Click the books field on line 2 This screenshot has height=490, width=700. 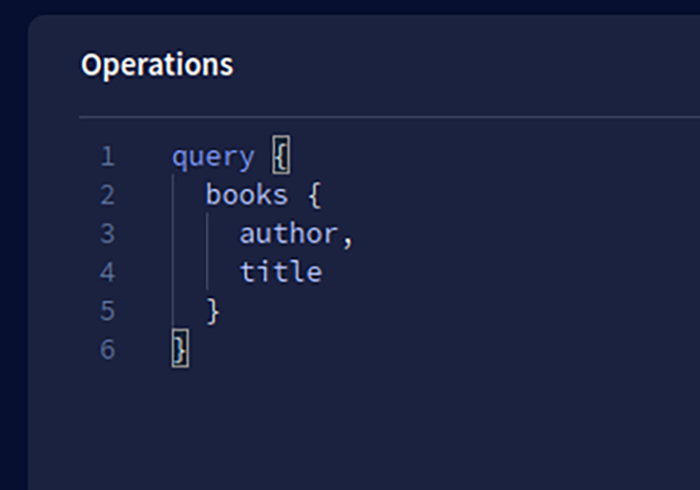coord(247,195)
